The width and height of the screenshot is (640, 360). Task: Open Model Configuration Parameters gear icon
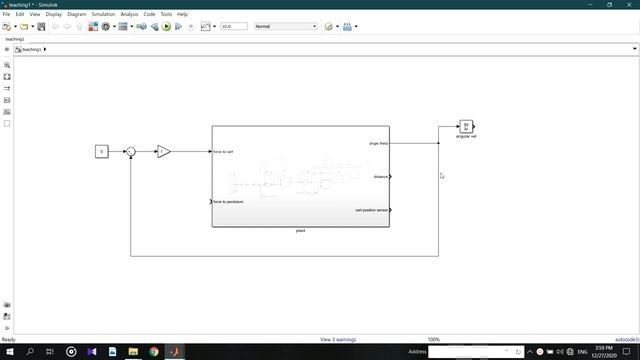point(106,27)
